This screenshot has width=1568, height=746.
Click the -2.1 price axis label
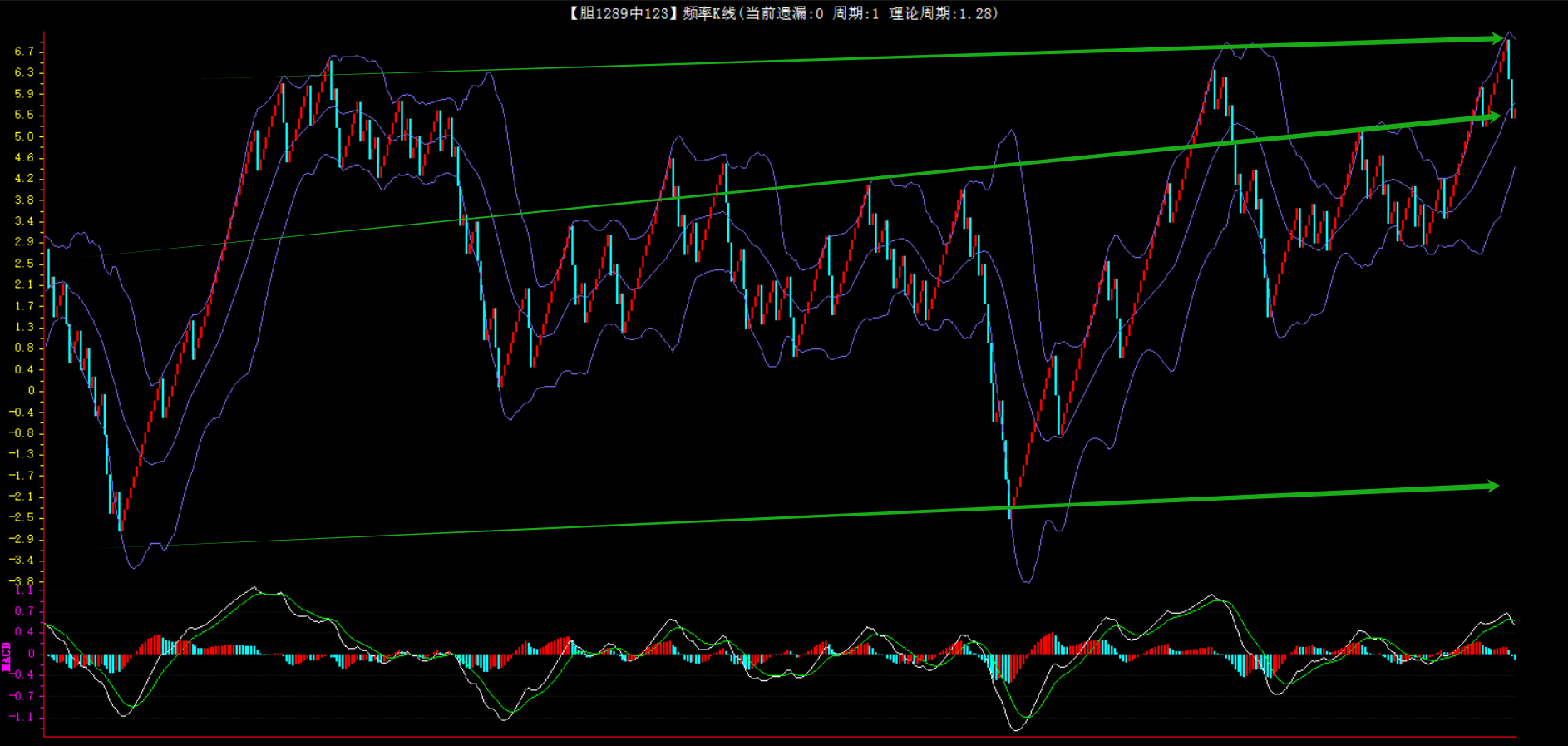[x=22, y=497]
